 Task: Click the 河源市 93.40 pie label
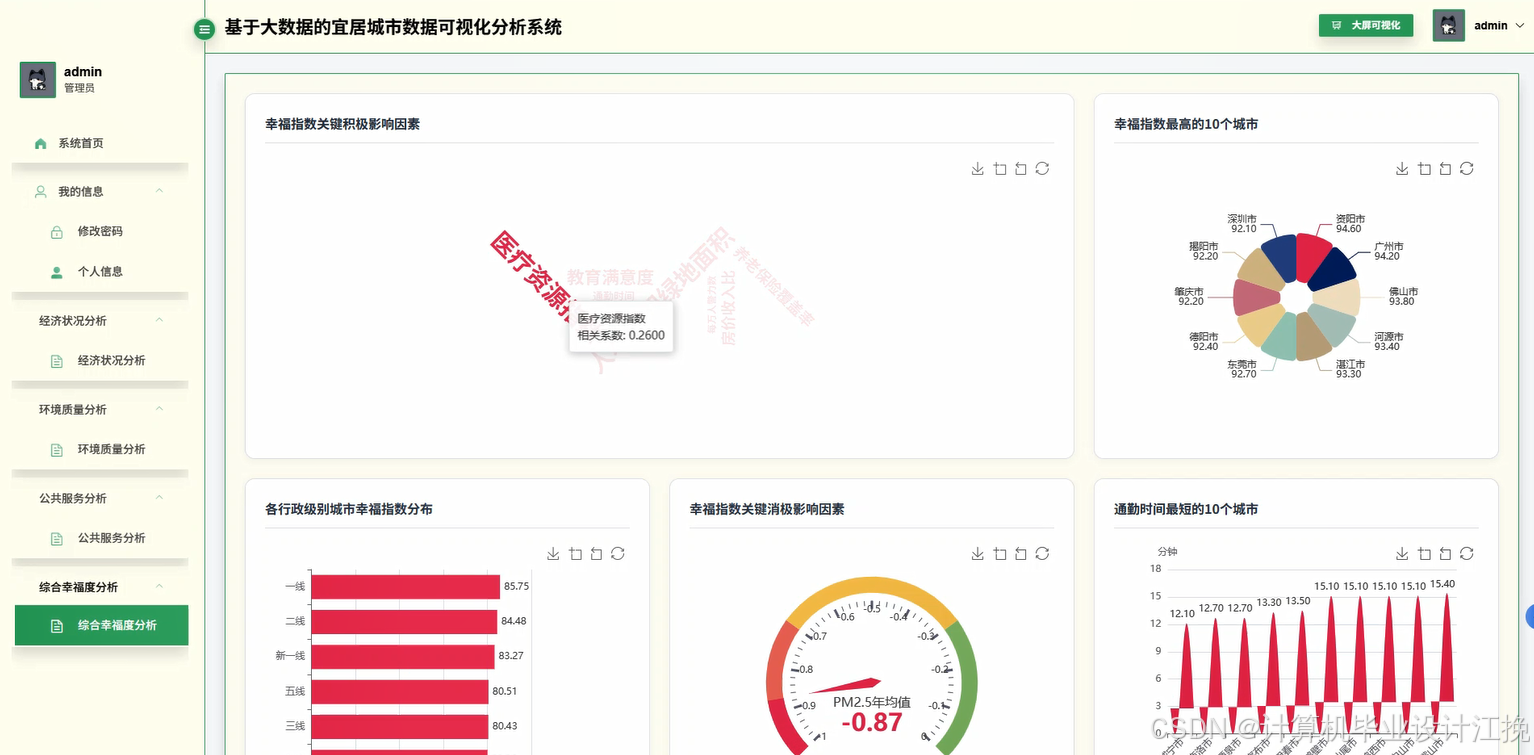1388,341
